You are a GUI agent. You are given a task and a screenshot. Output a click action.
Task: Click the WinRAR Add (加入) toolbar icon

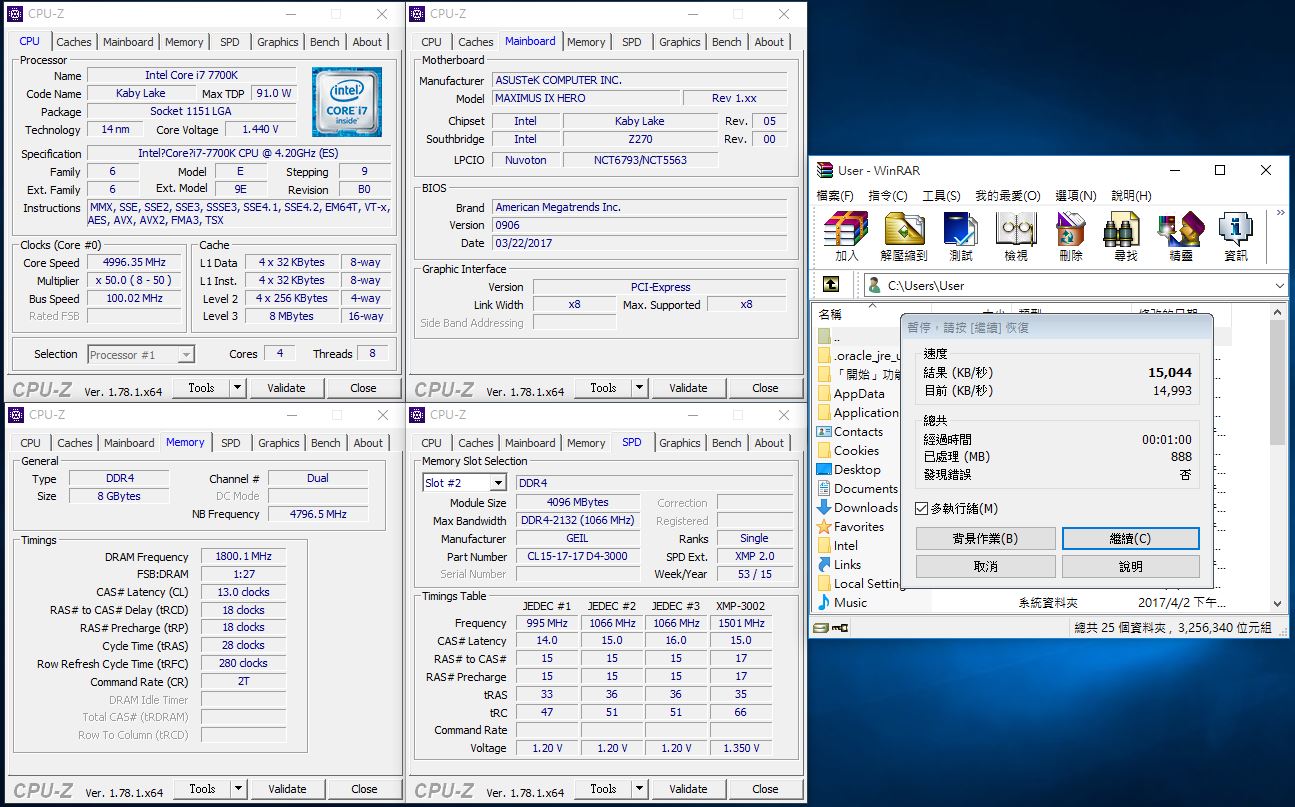click(846, 230)
